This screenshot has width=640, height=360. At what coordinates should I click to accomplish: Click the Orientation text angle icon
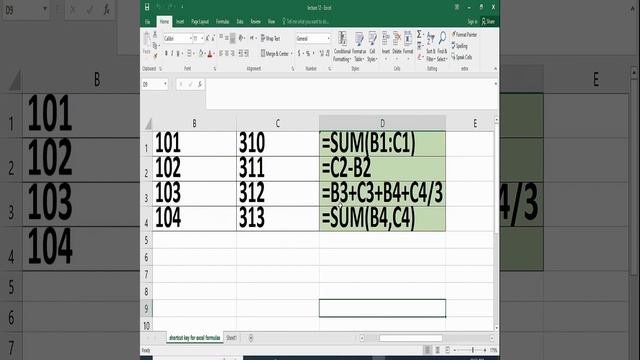click(x=241, y=38)
